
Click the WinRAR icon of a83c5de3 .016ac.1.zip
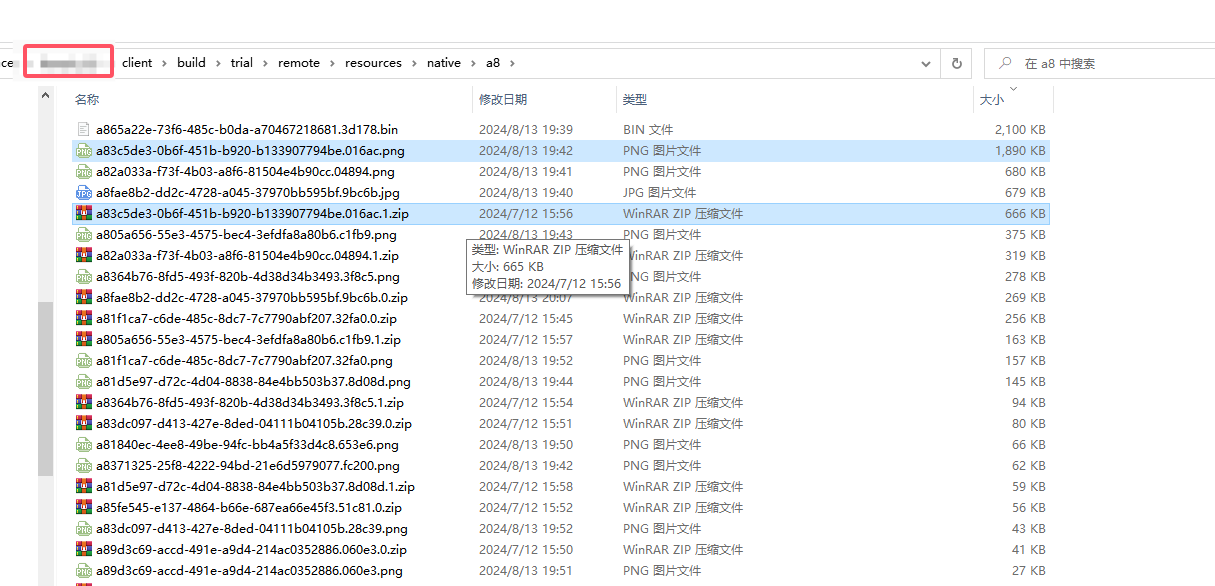tap(84, 213)
